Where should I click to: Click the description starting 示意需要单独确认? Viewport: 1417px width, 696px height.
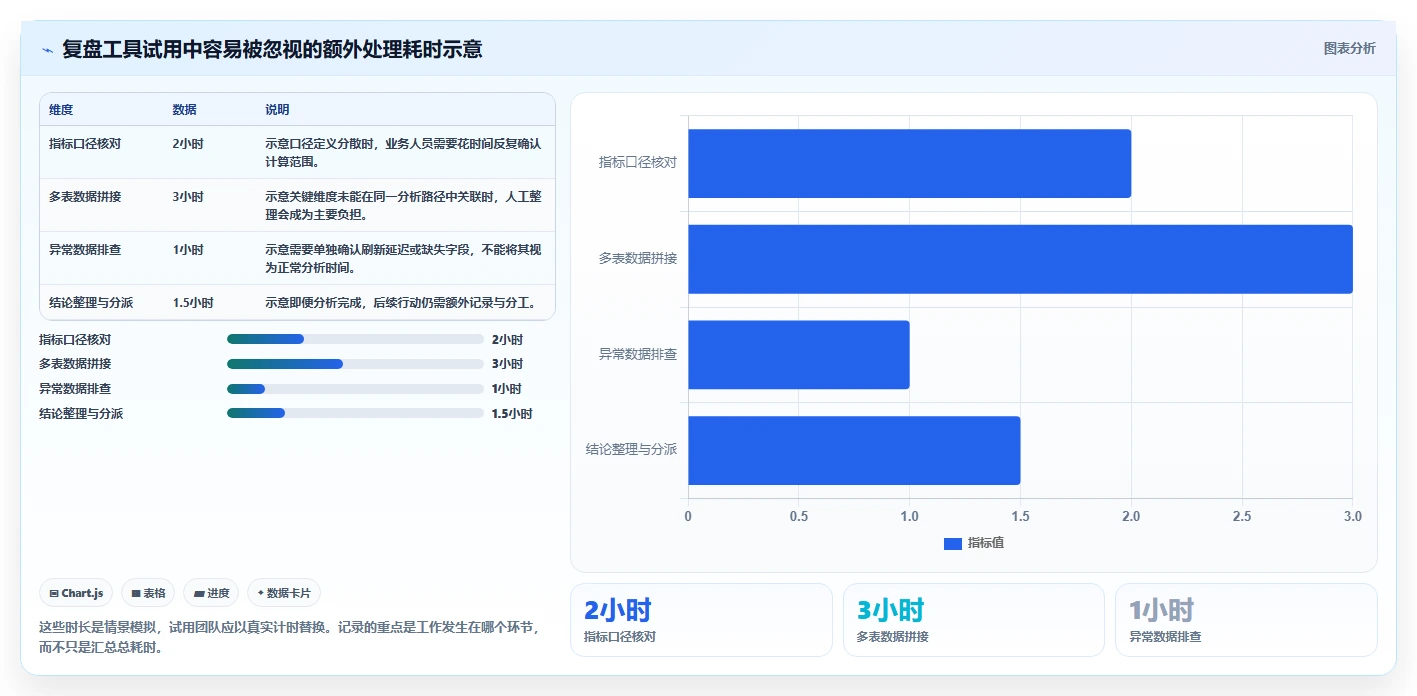point(403,259)
